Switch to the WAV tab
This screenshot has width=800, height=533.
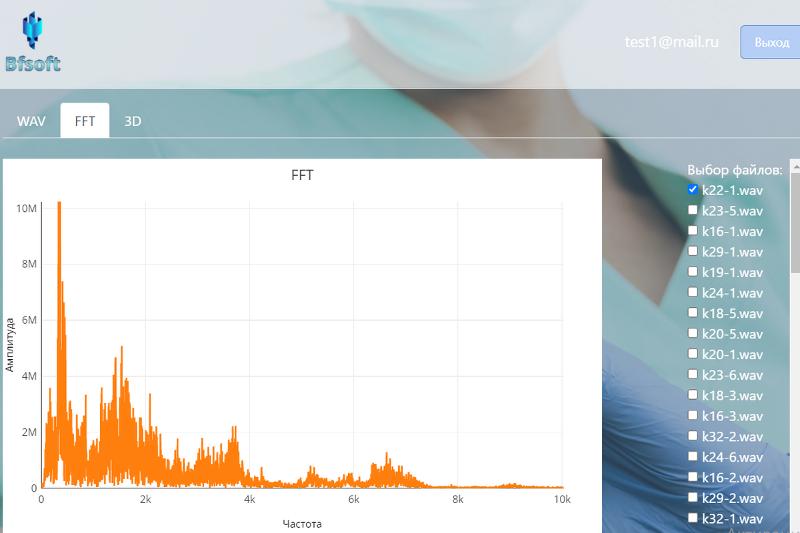pos(31,121)
